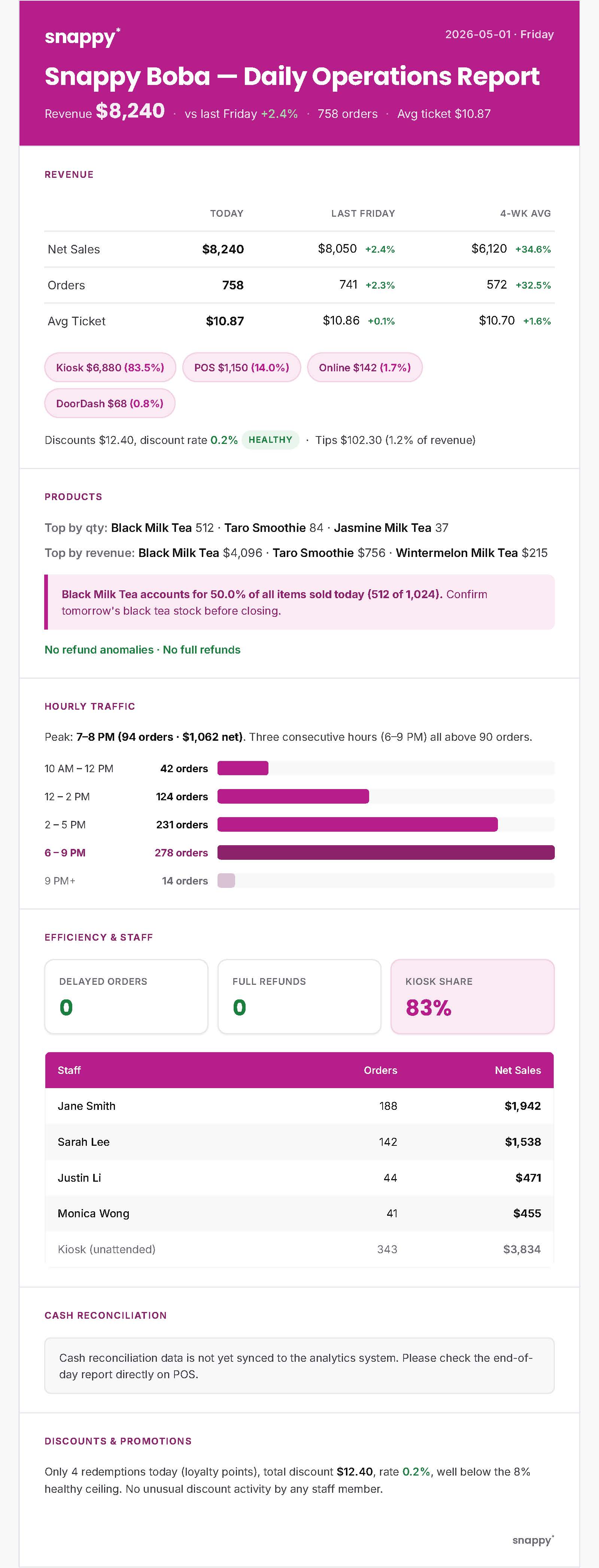
Task: Click the green HEALTHY badge
Action: tap(270, 439)
